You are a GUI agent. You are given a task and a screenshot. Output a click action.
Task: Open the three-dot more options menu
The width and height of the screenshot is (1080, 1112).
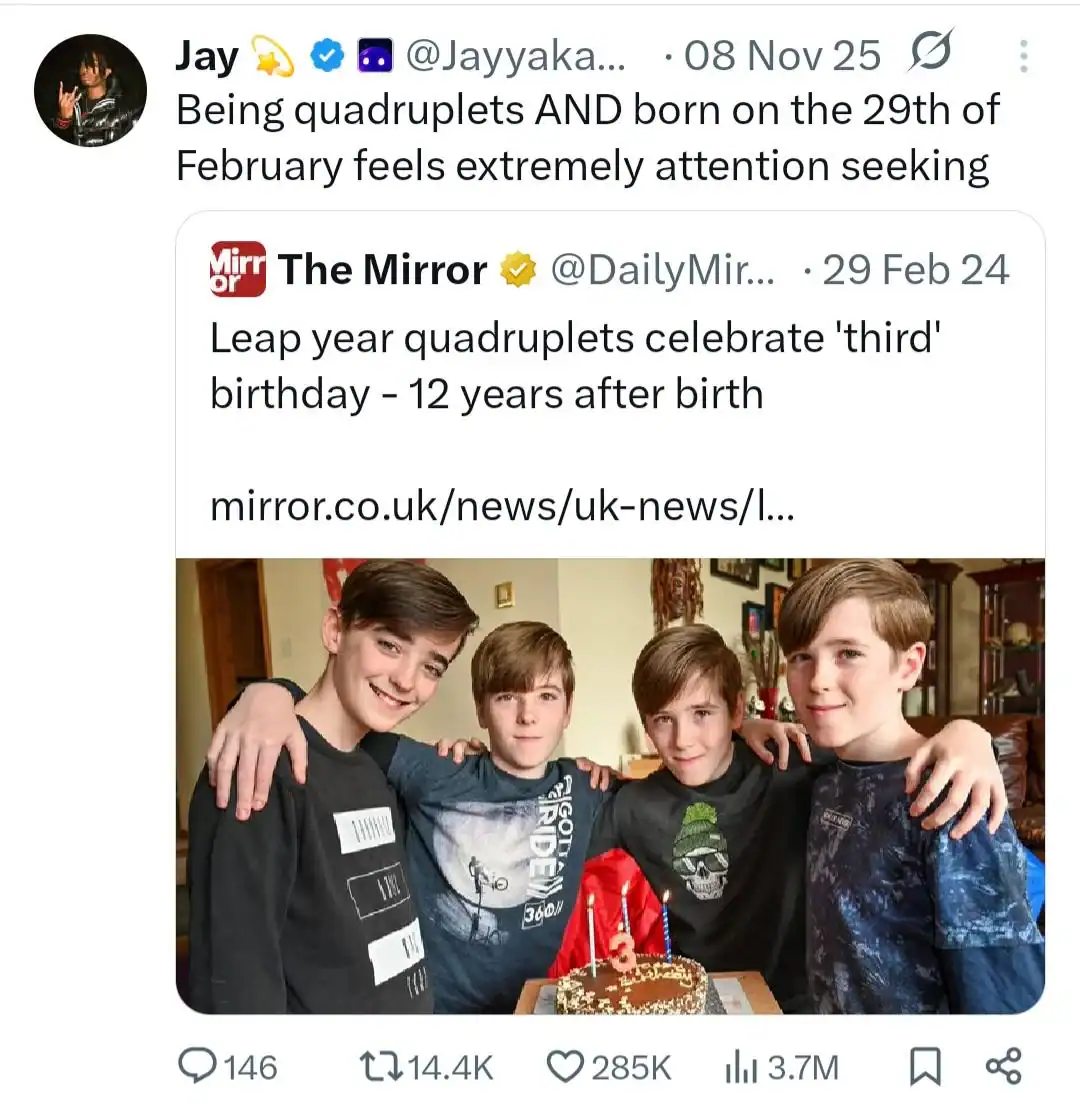click(x=1022, y=57)
